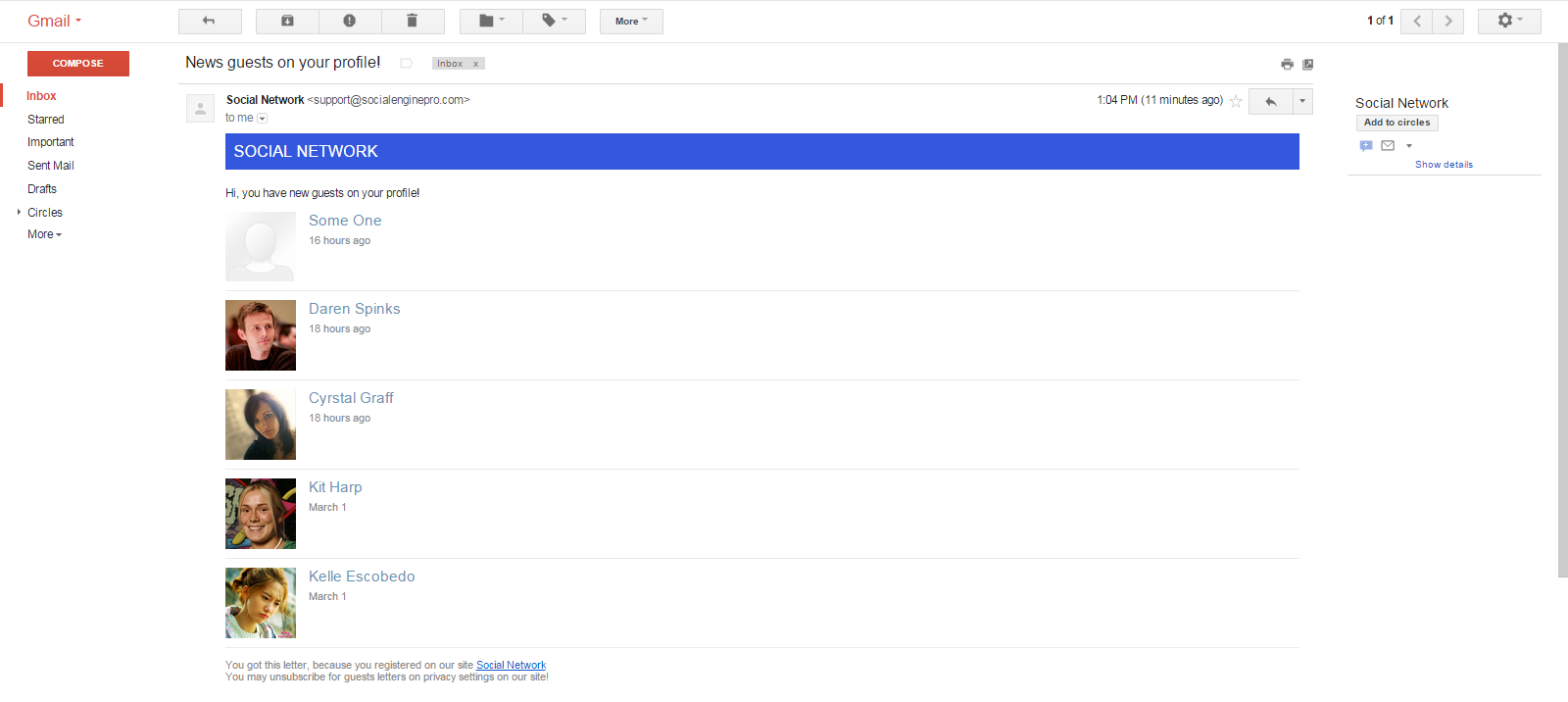1568x702 pixels.
Task: Remove the Inbox label with the x
Action: (476, 64)
